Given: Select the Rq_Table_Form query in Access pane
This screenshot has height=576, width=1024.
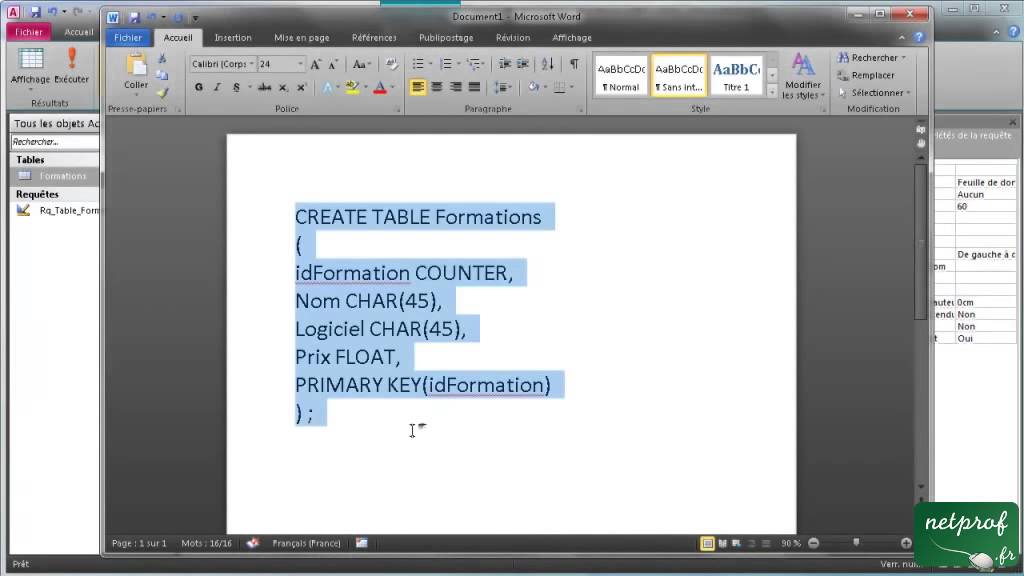Looking at the screenshot, I should coord(55,210).
